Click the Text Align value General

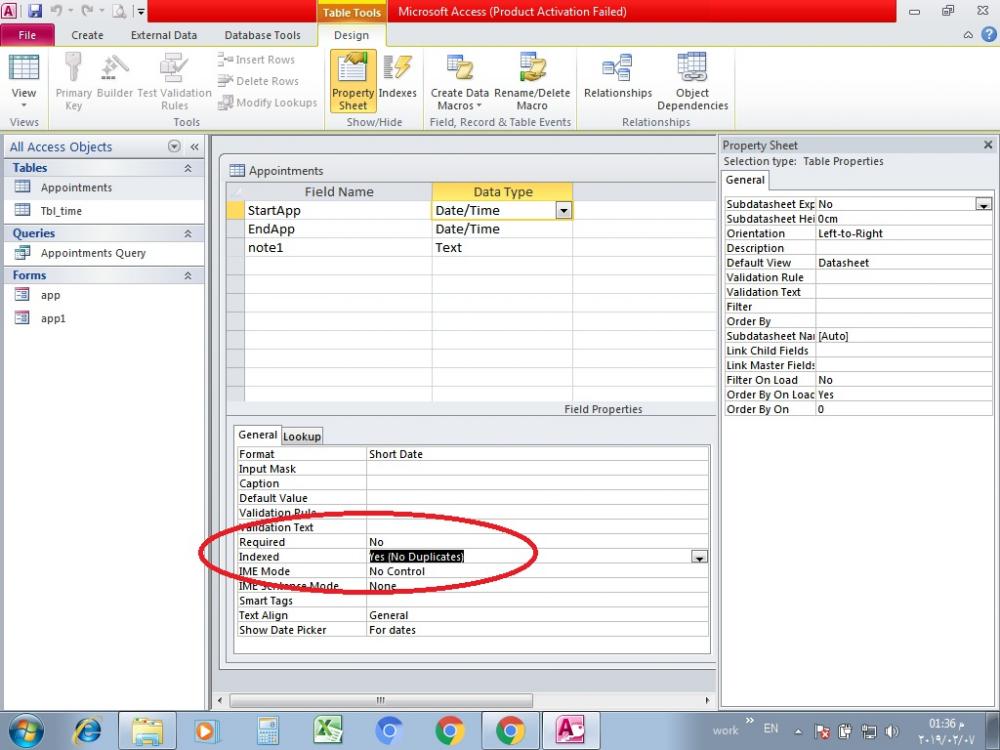tap(538, 615)
